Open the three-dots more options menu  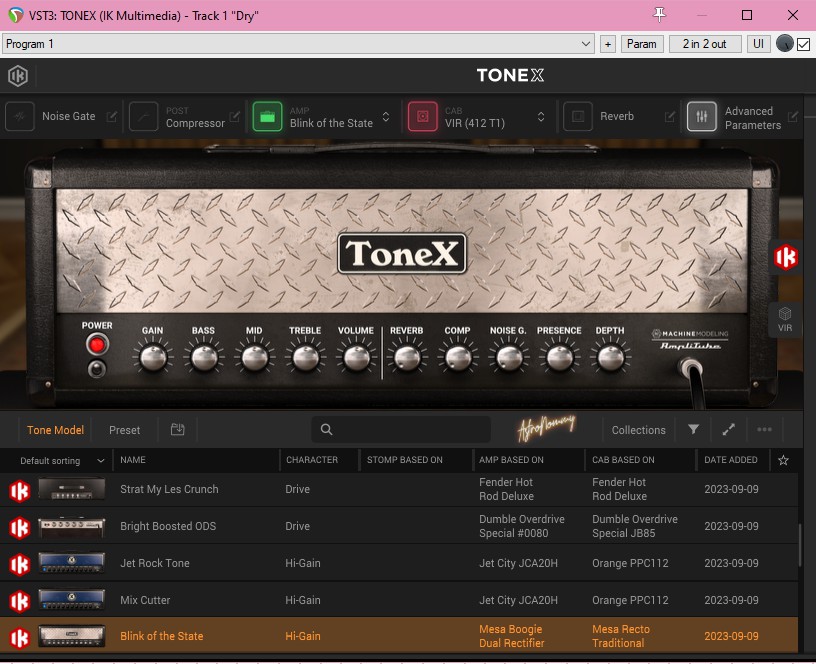(x=764, y=429)
